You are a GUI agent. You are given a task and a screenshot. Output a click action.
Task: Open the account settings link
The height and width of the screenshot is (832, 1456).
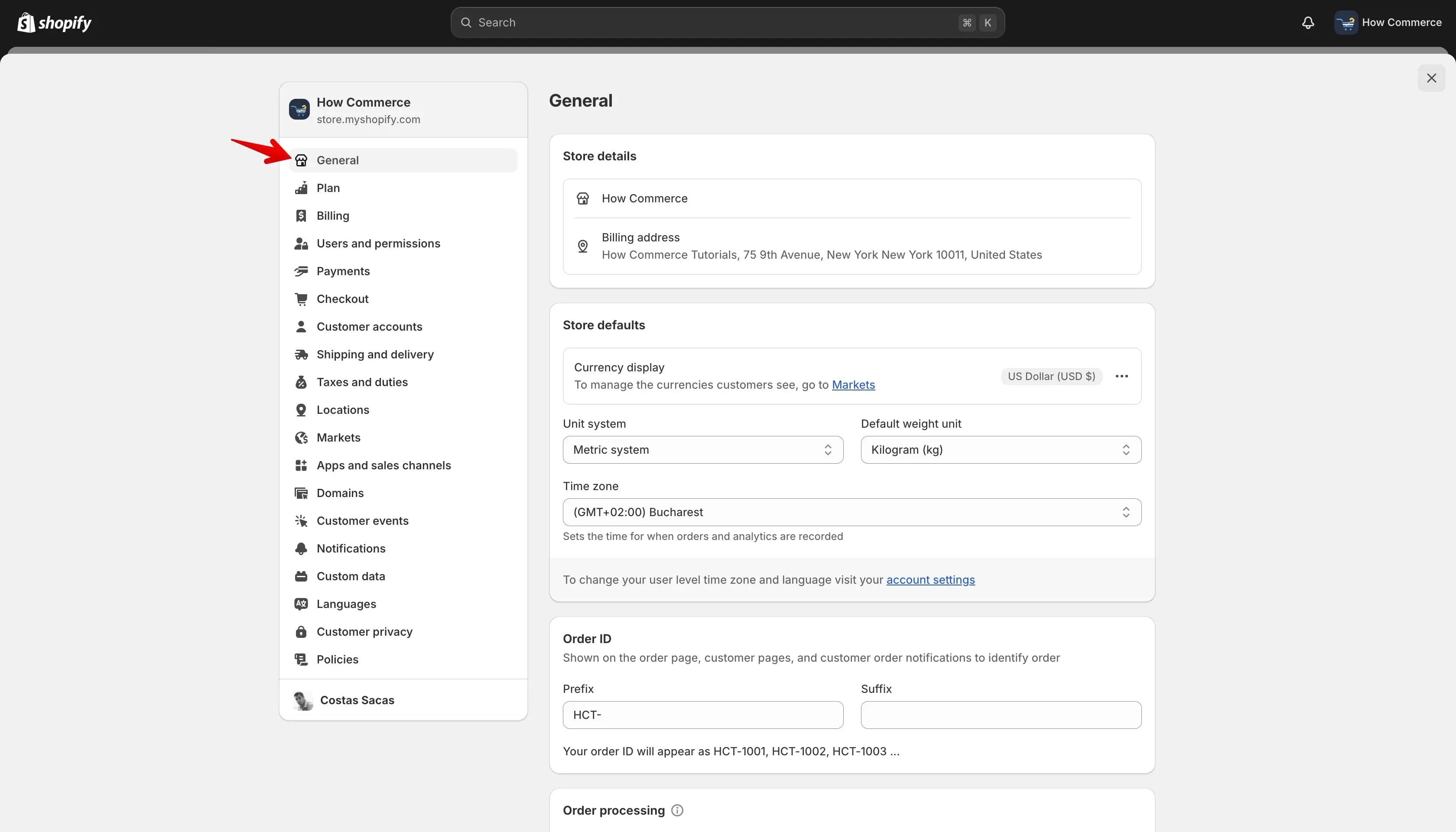930,580
